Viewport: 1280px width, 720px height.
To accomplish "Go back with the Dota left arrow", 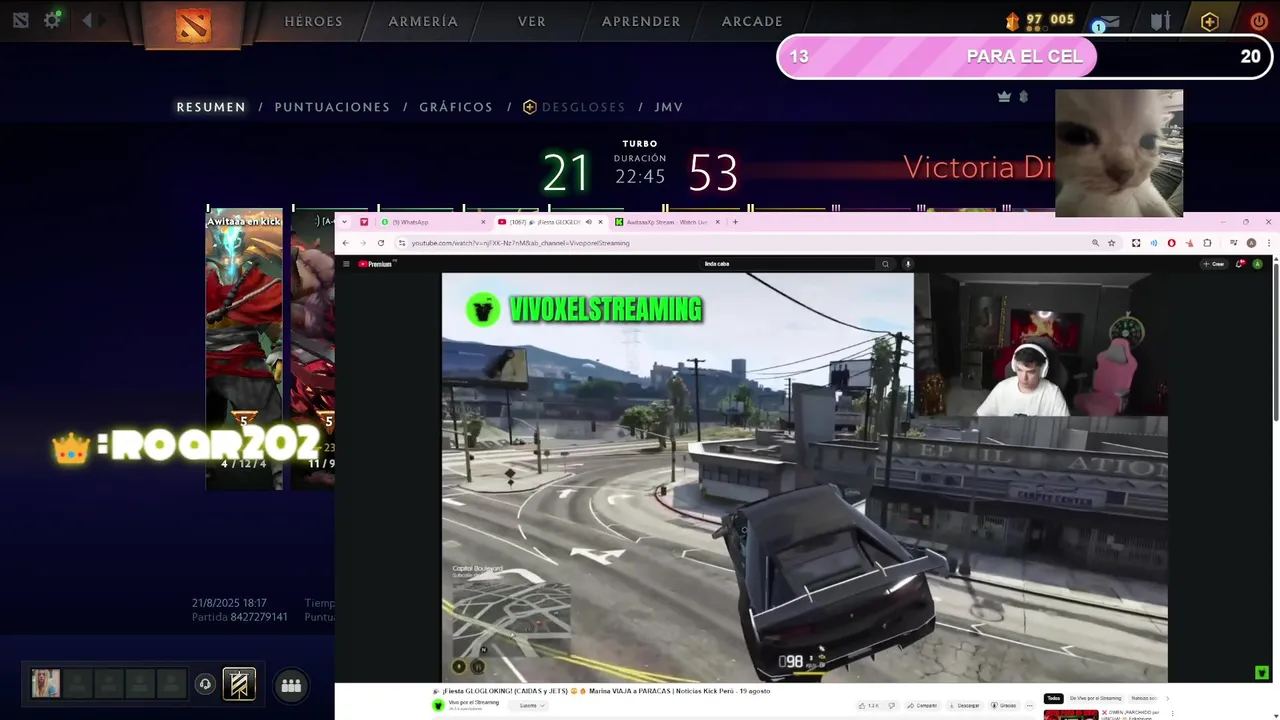I will tap(87, 20).
